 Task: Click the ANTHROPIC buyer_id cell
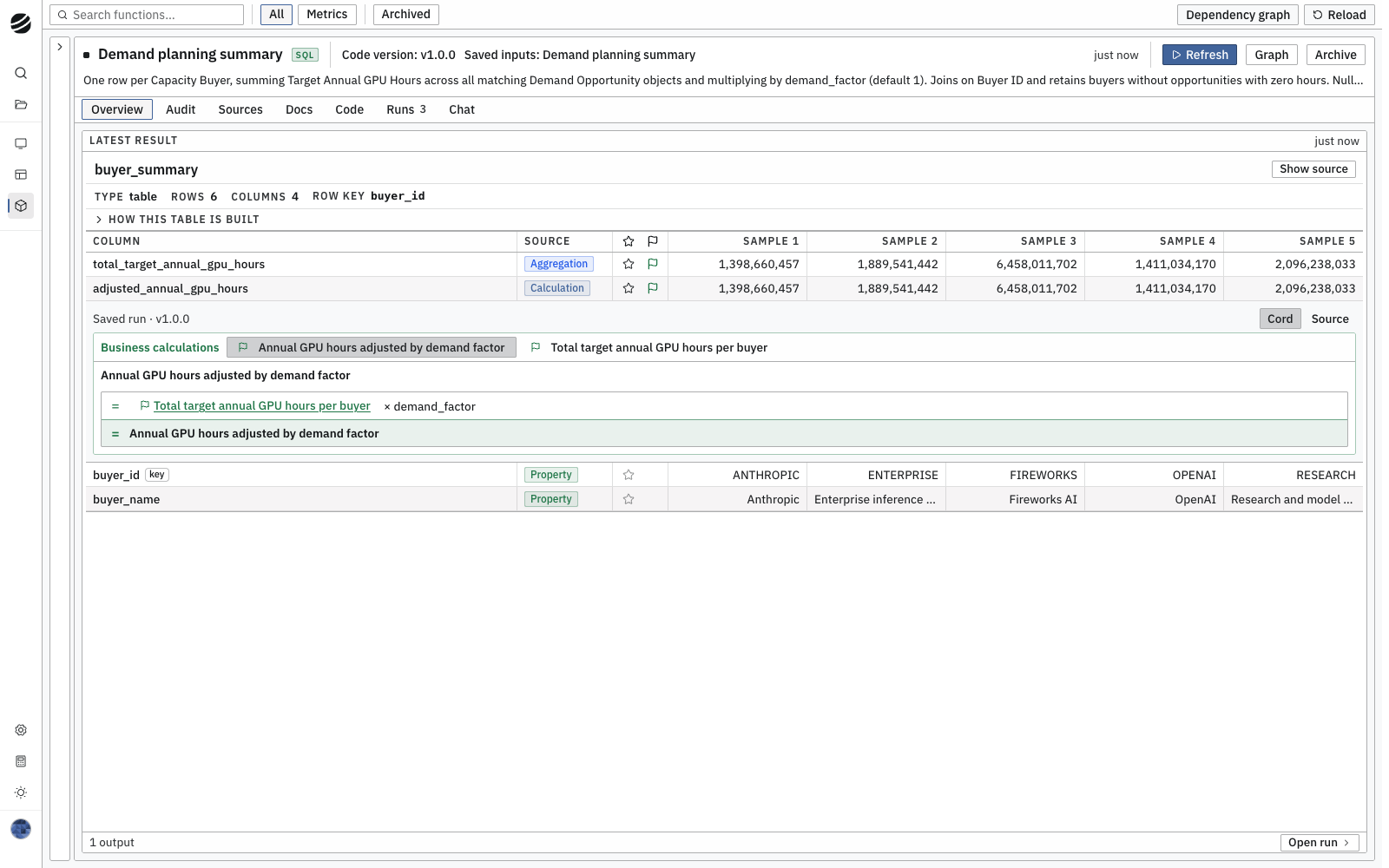tap(738, 475)
